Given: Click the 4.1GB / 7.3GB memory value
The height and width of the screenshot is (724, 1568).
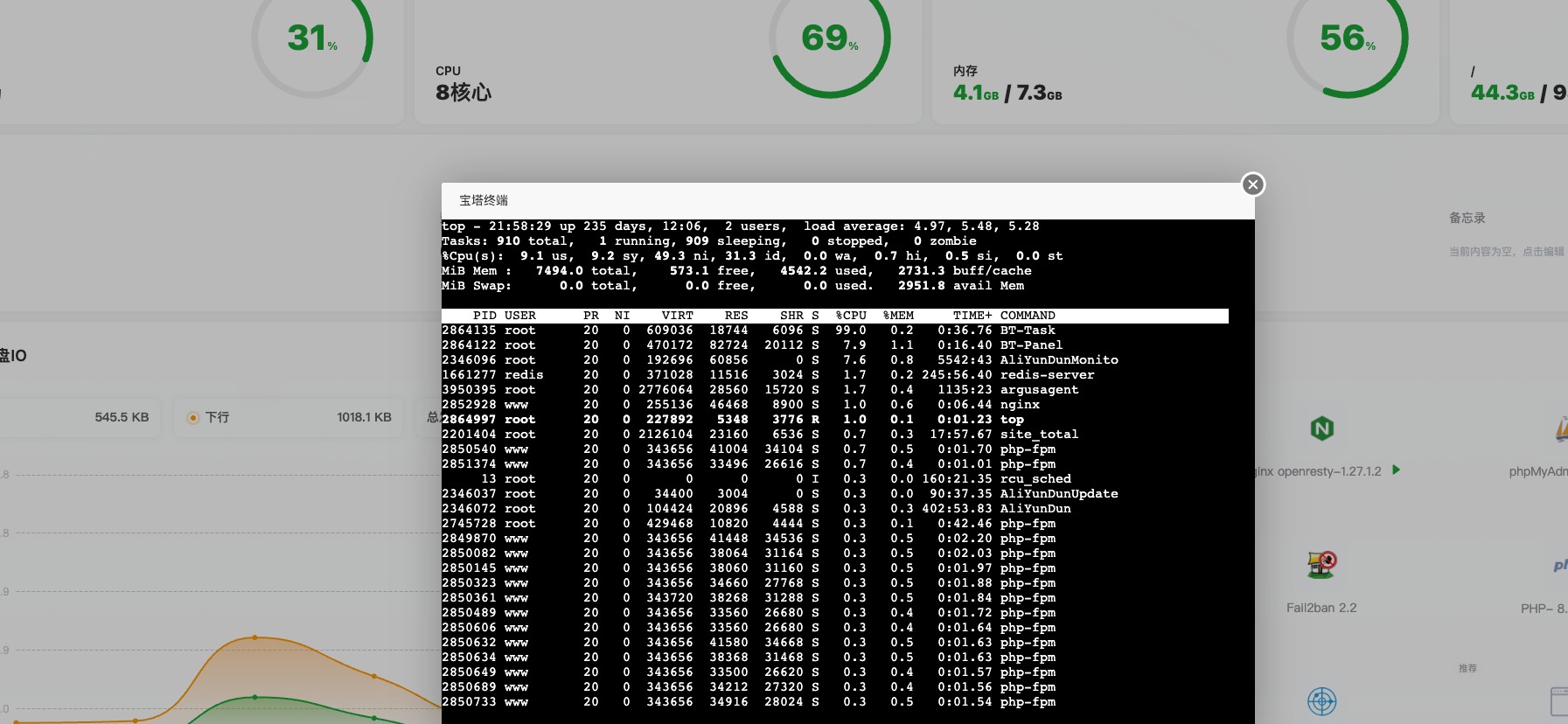Looking at the screenshot, I should pyautogui.click(x=1007, y=93).
